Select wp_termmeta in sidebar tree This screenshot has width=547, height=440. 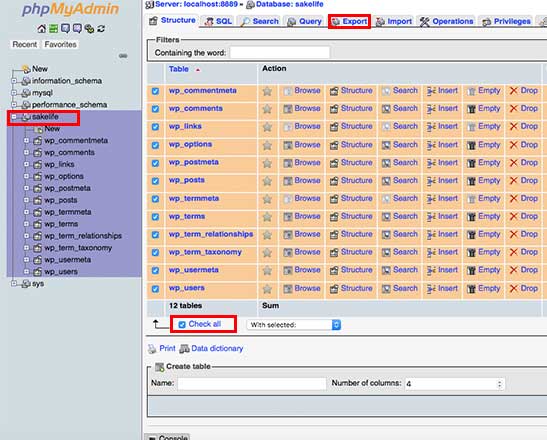pyautogui.click(x=68, y=212)
